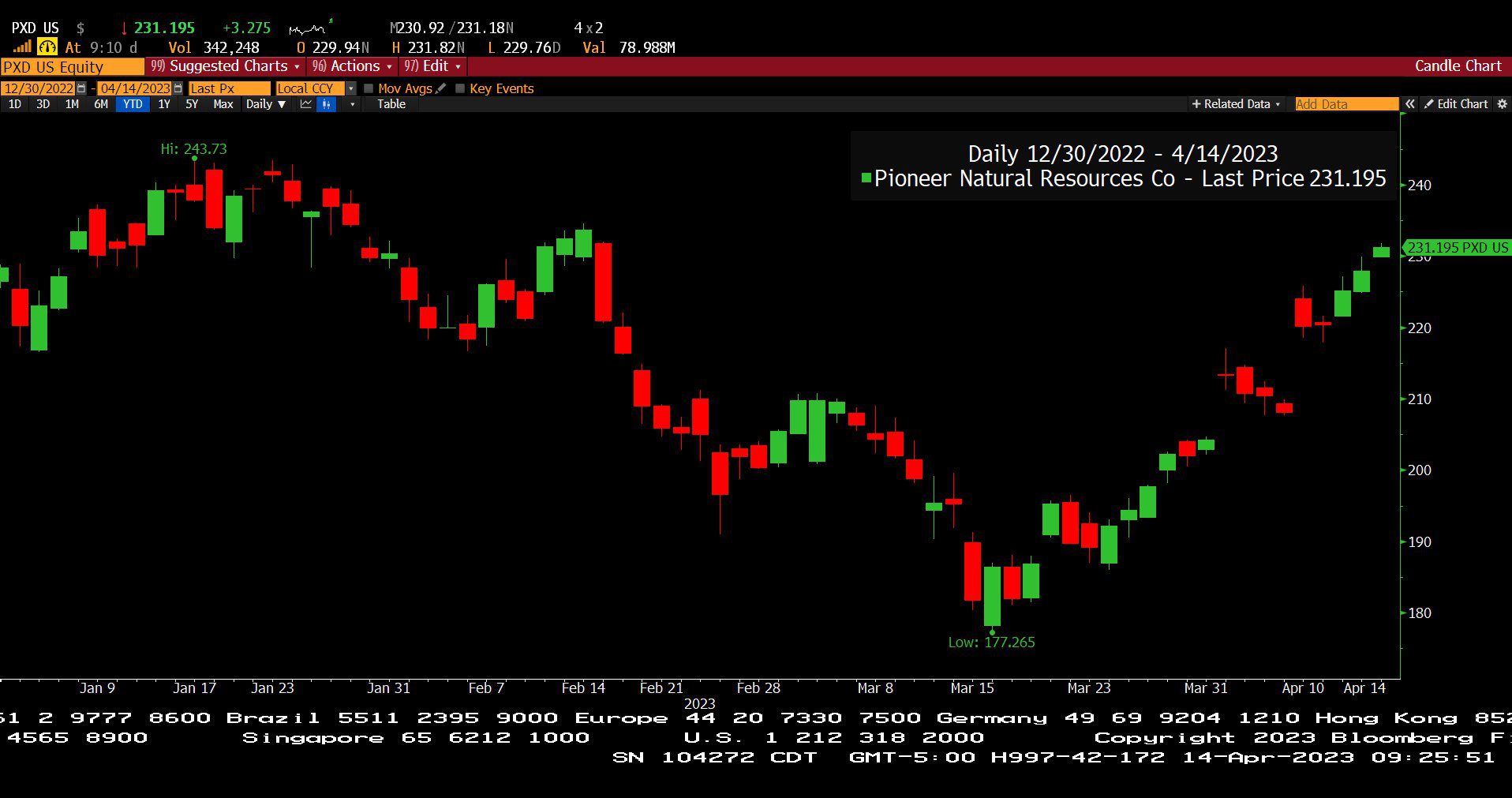Expand the Suggested Charts dropdown
This screenshot has width=1512, height=798.
[226, 66]
